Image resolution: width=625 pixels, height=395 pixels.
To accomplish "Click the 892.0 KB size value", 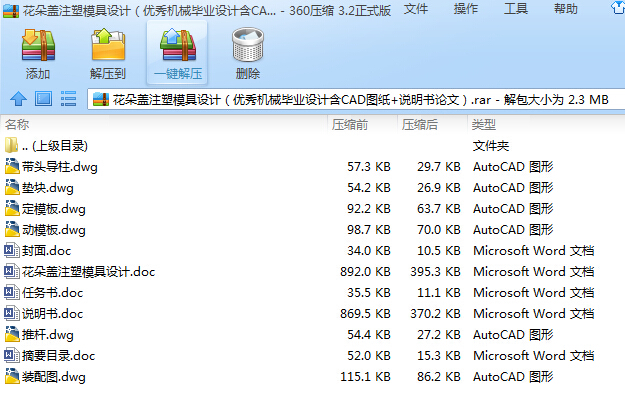I will [x=365, y=271].
